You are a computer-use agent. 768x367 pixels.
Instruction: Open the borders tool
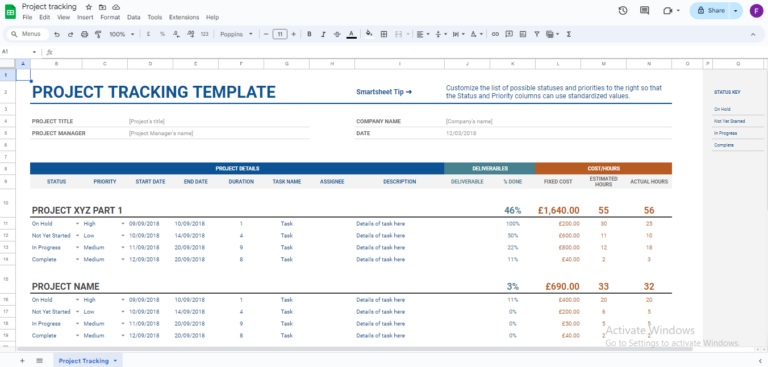point(384,34)
